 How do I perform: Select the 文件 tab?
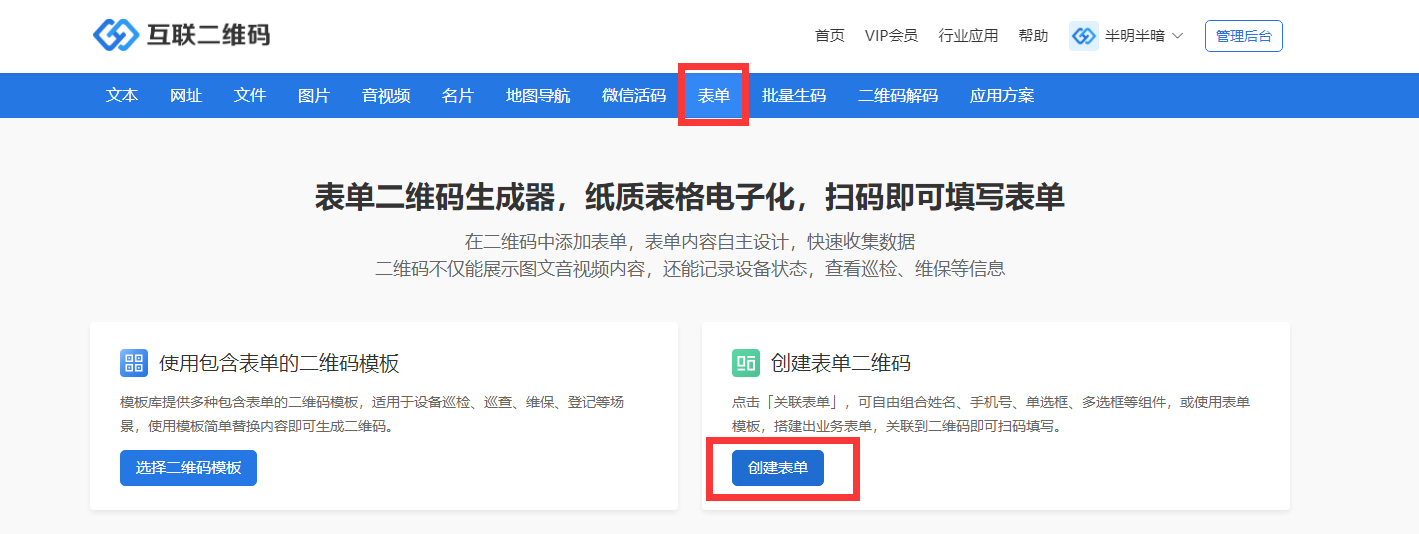click(250, 96)
